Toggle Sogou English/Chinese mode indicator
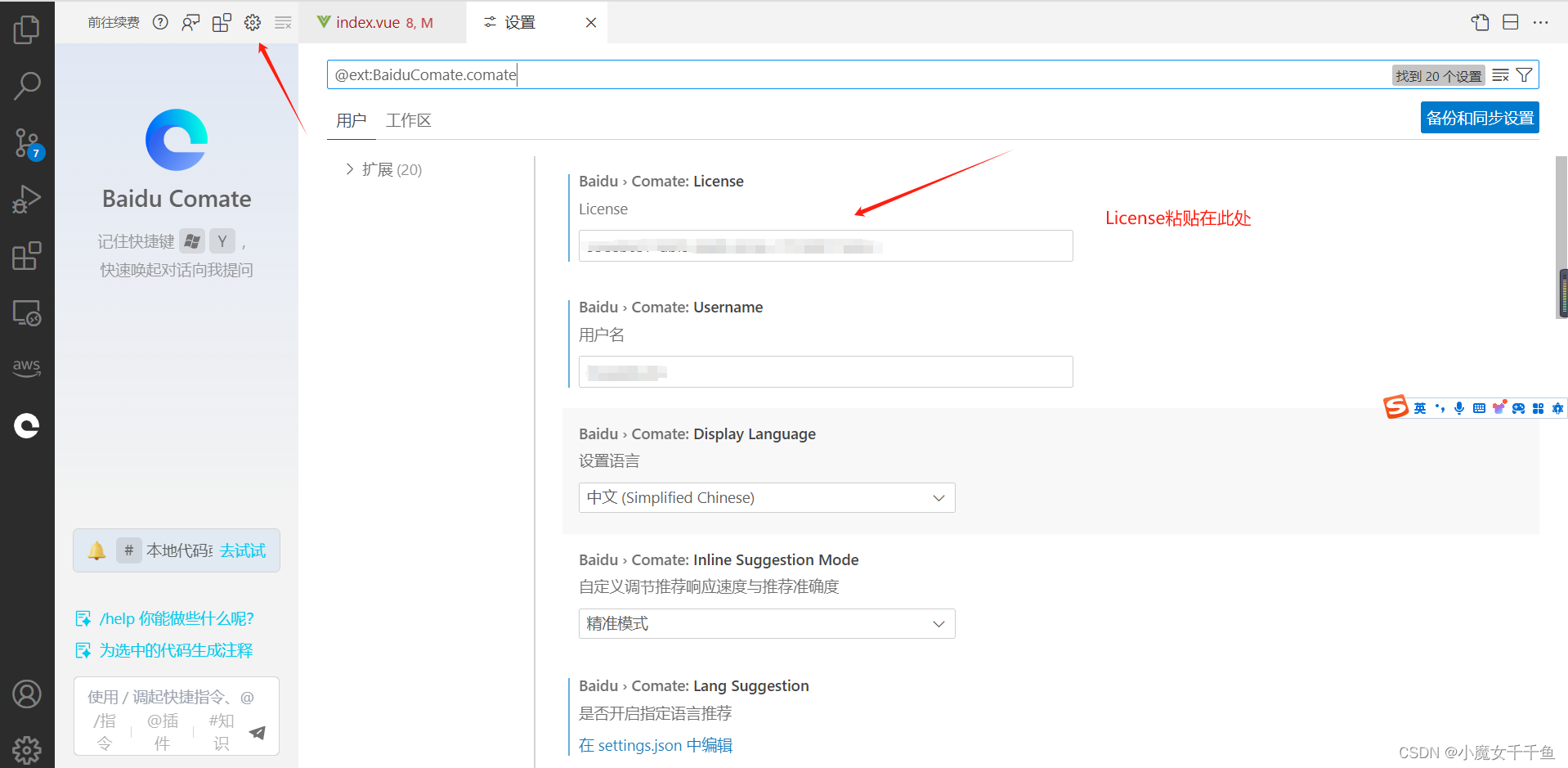The image size is (1568, 768). (1420, 408)
